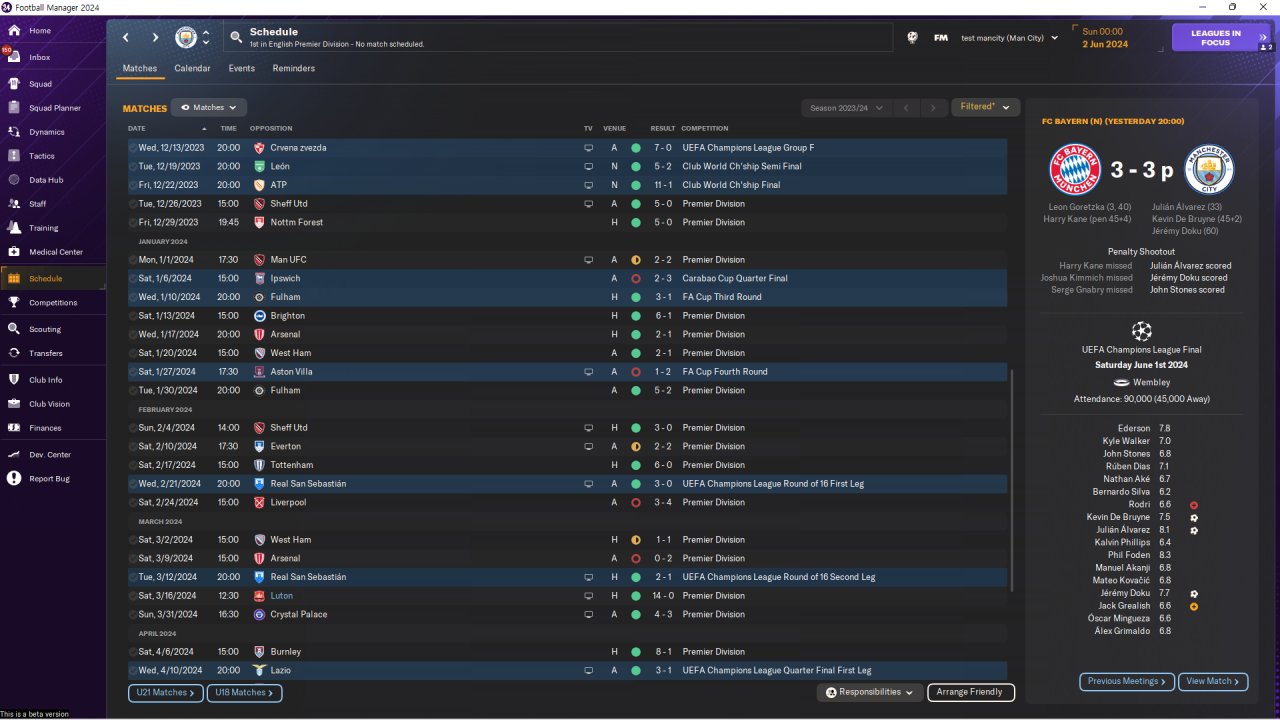
Task: Click the Liverpool opposition name
Action: 286,503
